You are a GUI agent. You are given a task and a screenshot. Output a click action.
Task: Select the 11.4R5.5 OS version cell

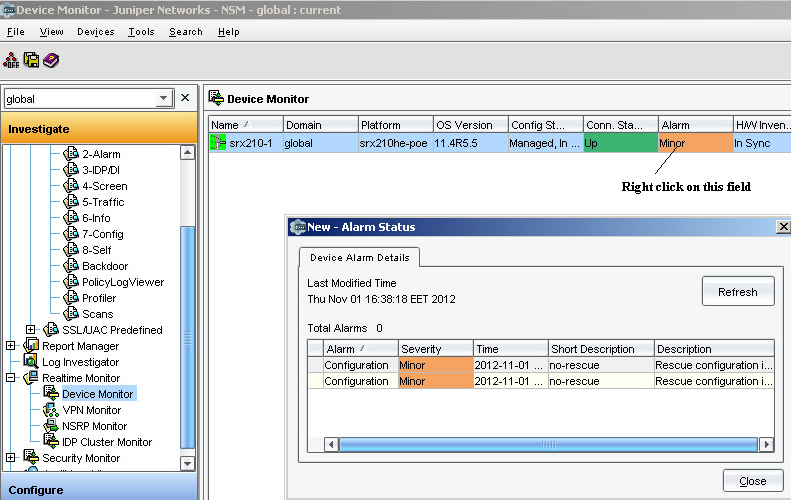coord(470,143)
